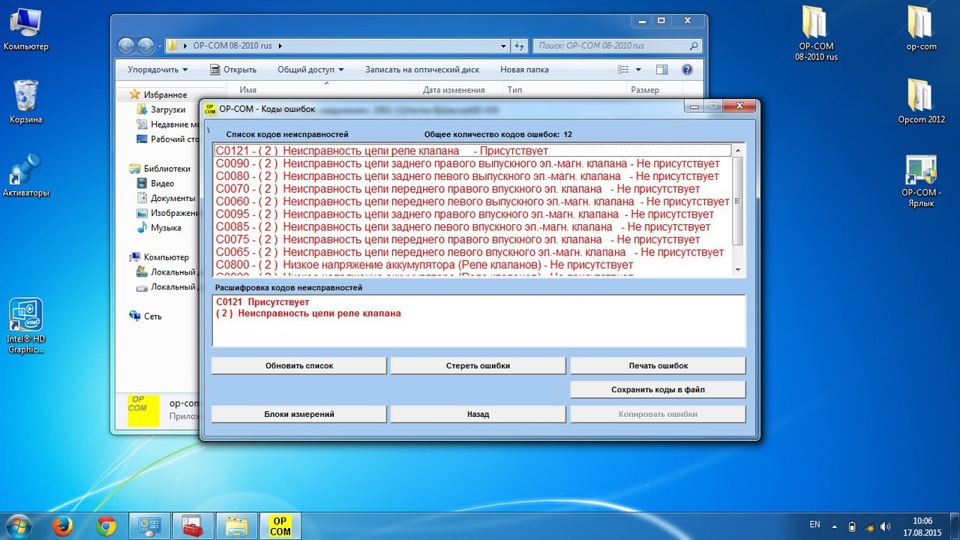The height and width of the screenshot is (540, 960).
Task: Click the Назад button
Action: [478, 414]
